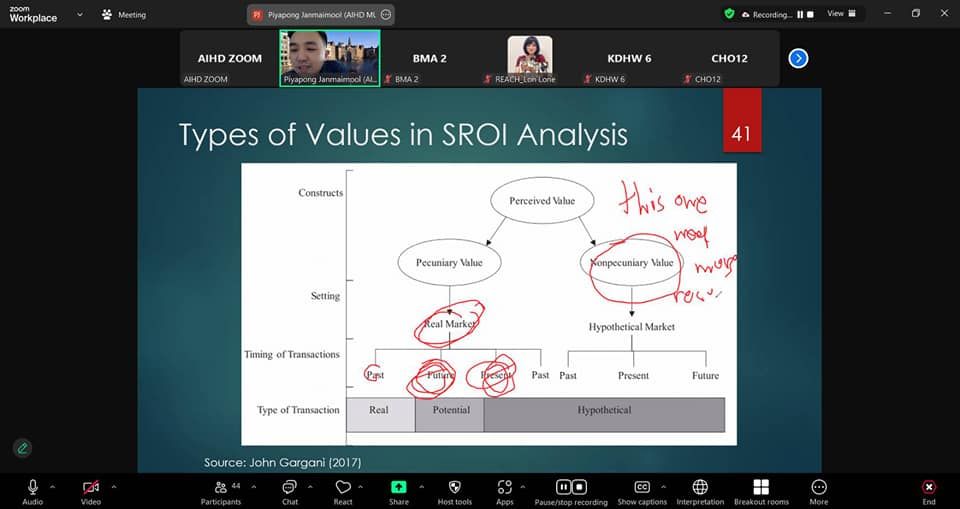960x509 pixels.
Task: Open the Meeting tab
Action: click(124, 15)
